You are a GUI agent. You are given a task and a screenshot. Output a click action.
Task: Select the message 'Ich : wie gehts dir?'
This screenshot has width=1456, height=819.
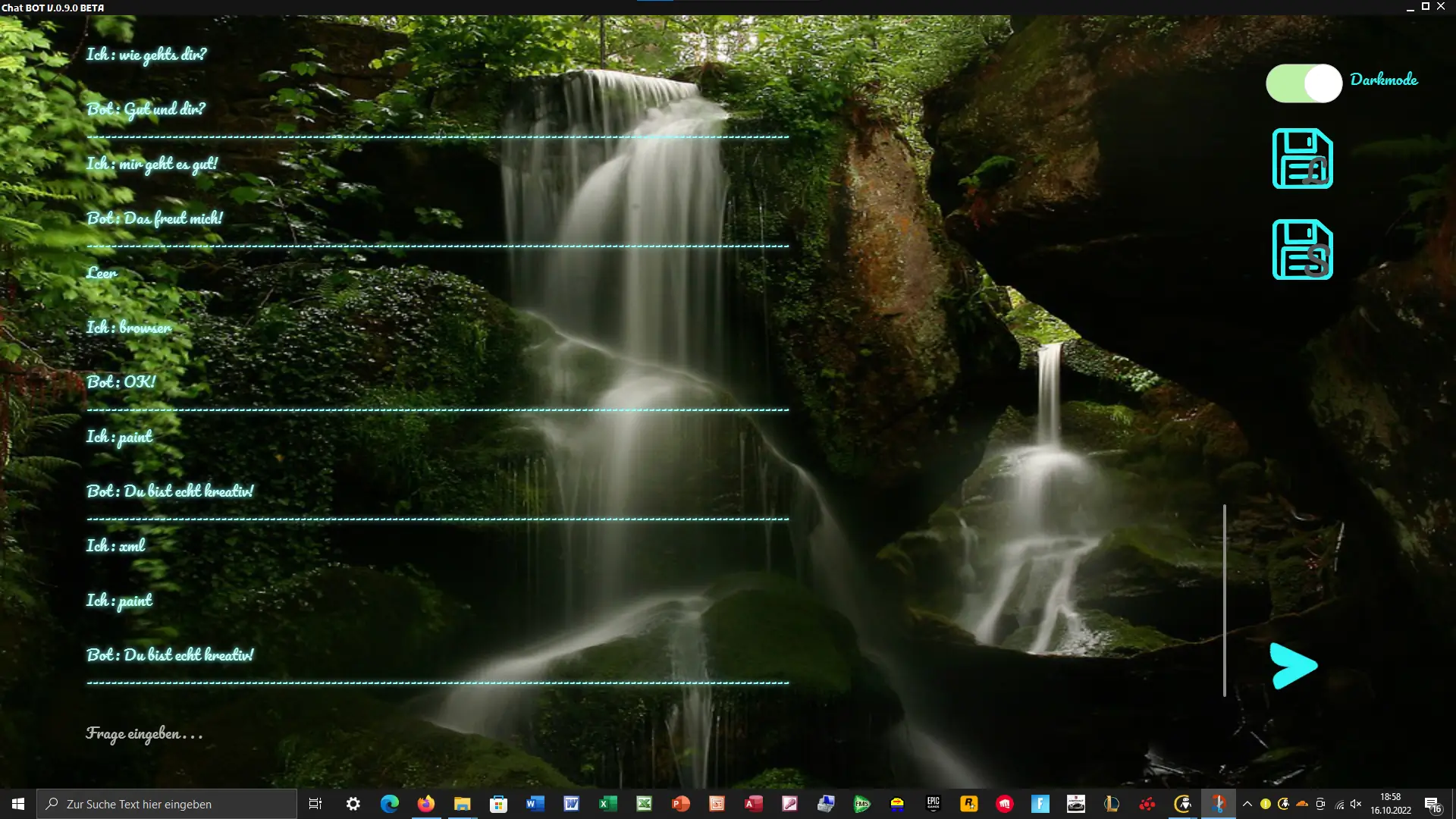146,55
